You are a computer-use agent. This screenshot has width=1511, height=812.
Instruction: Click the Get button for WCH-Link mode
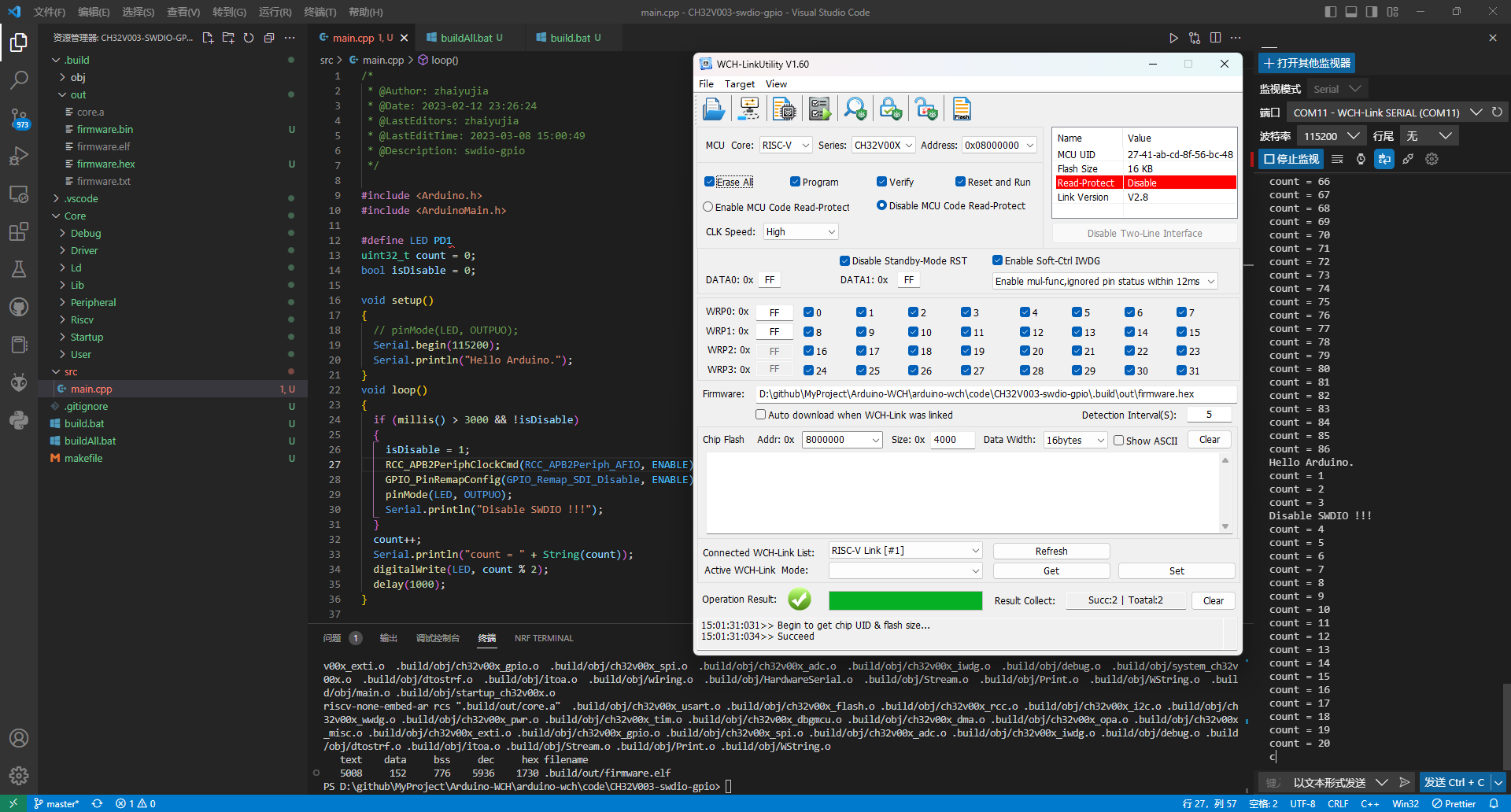[x=1051, y=571]
